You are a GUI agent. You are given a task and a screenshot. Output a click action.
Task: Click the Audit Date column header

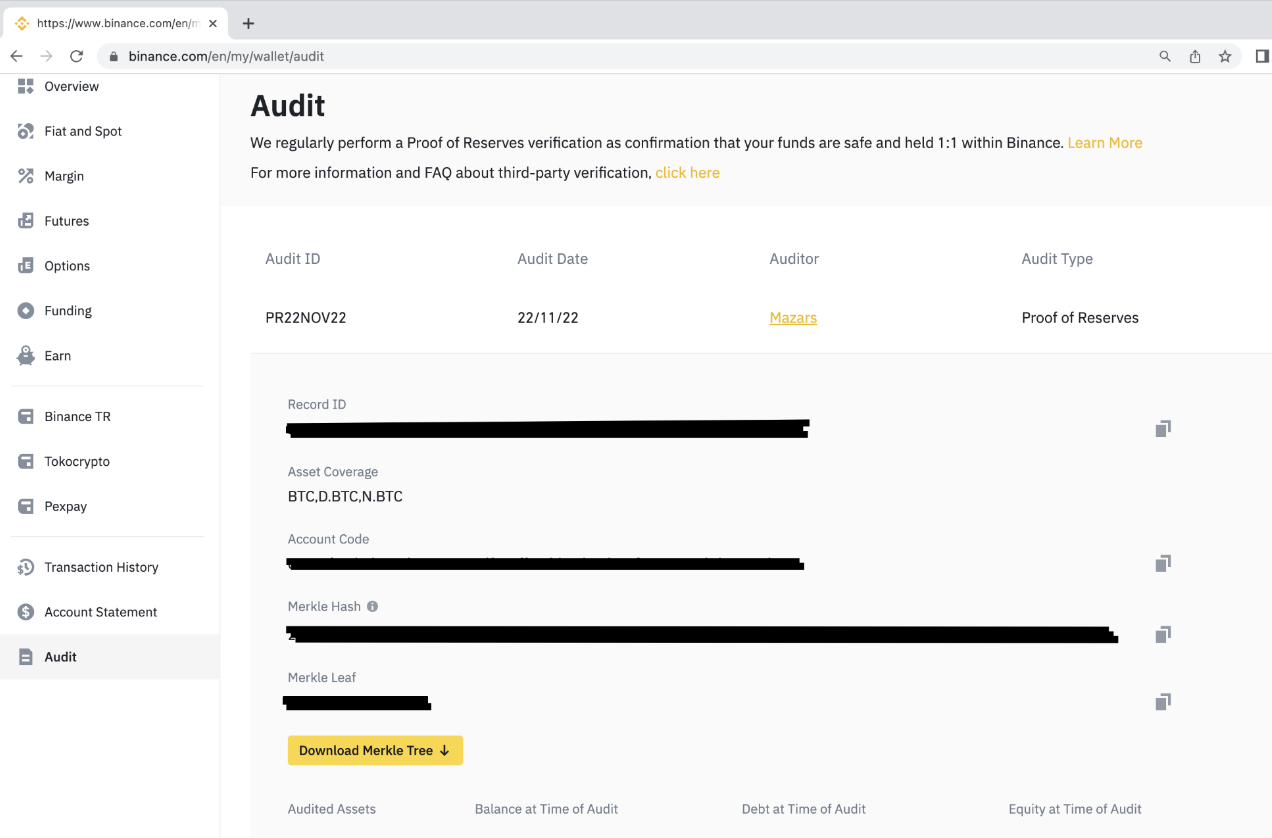pos(552,259)
